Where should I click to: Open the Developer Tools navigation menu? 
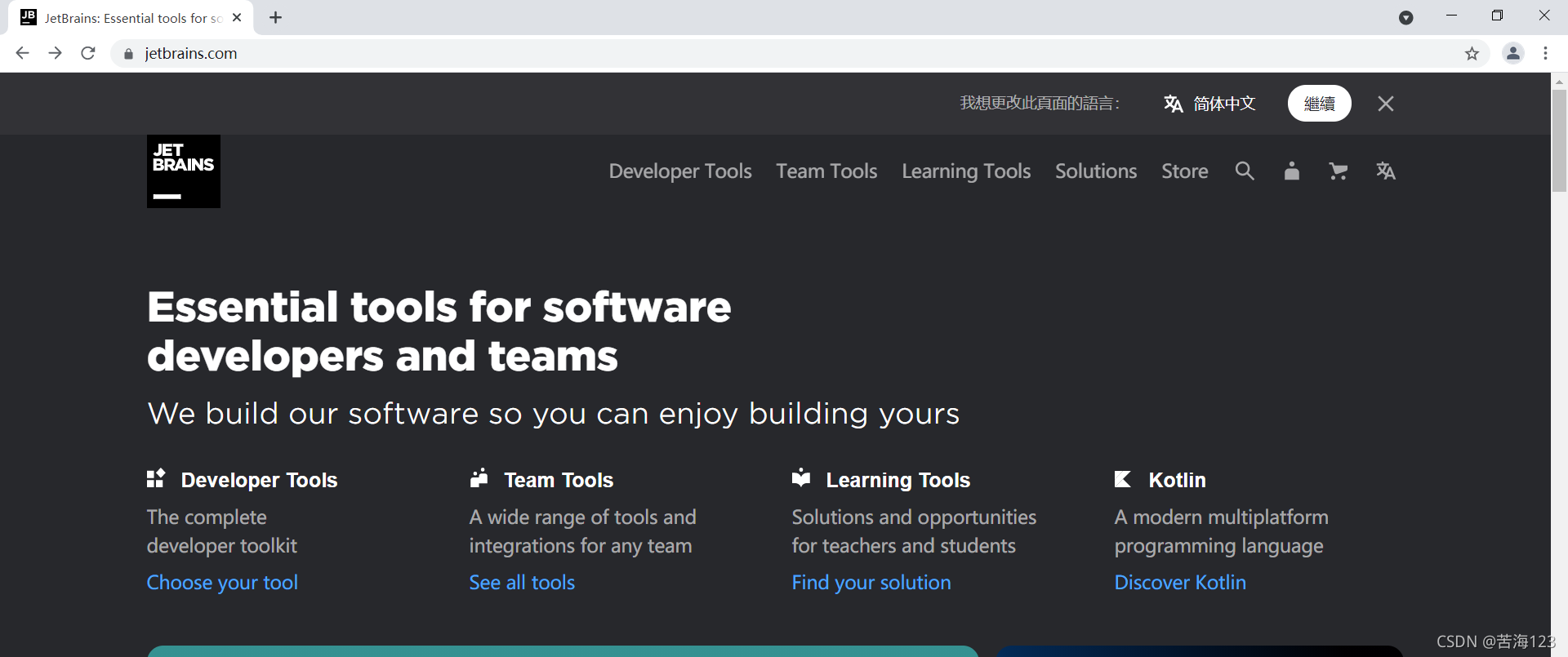(680, 171)
